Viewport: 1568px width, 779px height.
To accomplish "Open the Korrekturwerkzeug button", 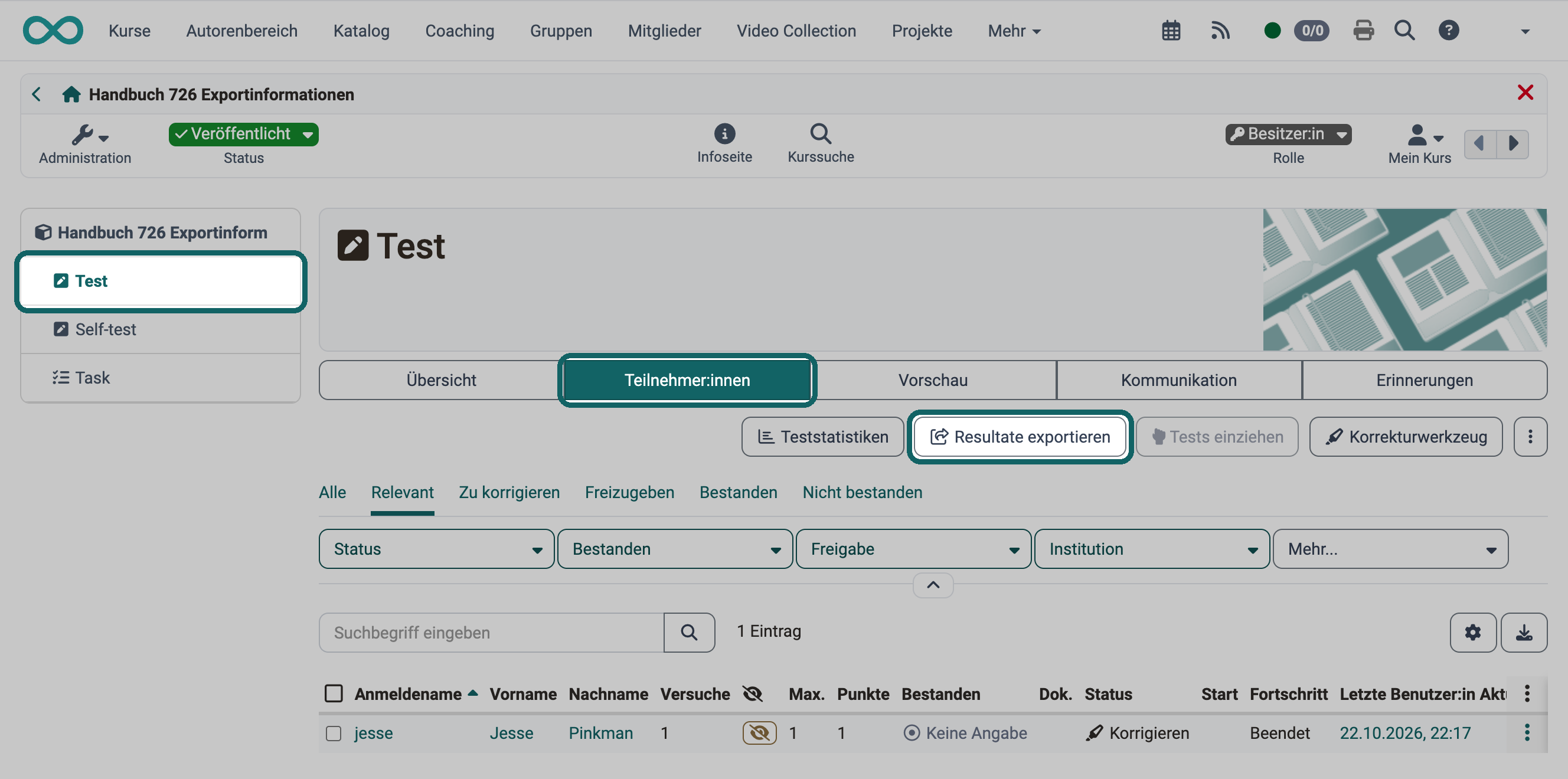I will 1406,436.
